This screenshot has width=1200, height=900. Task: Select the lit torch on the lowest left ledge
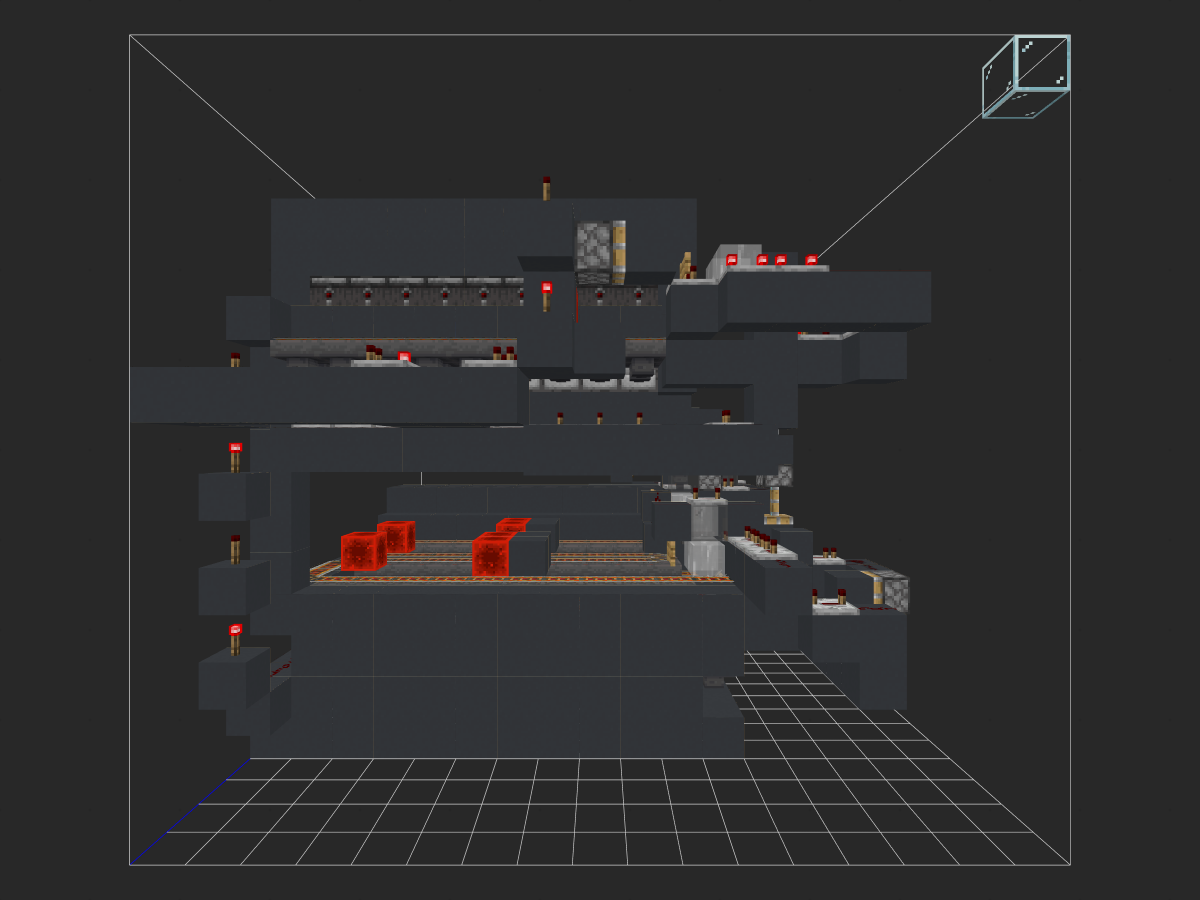(235, 637)
